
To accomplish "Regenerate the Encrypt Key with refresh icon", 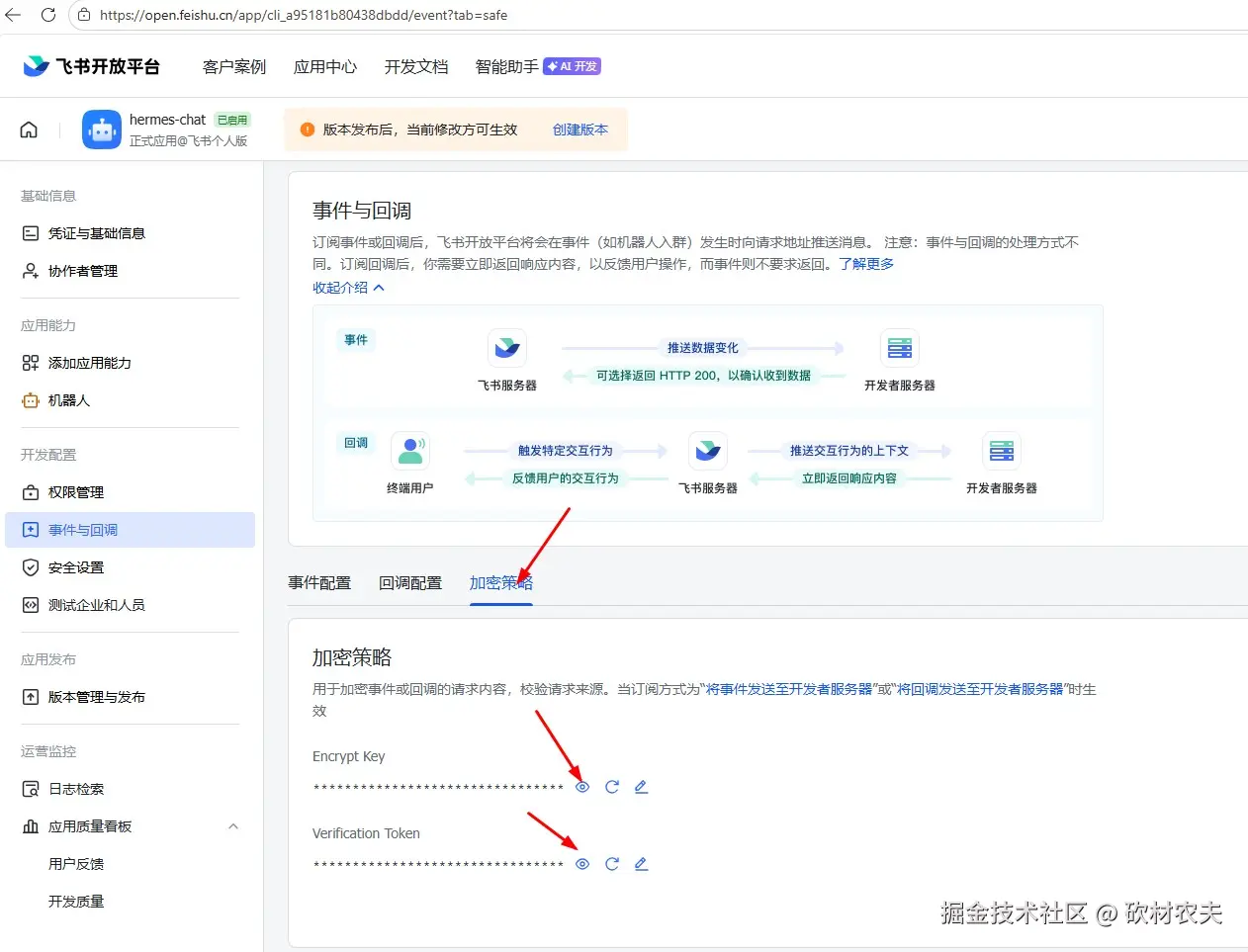I will coord(612,787).
